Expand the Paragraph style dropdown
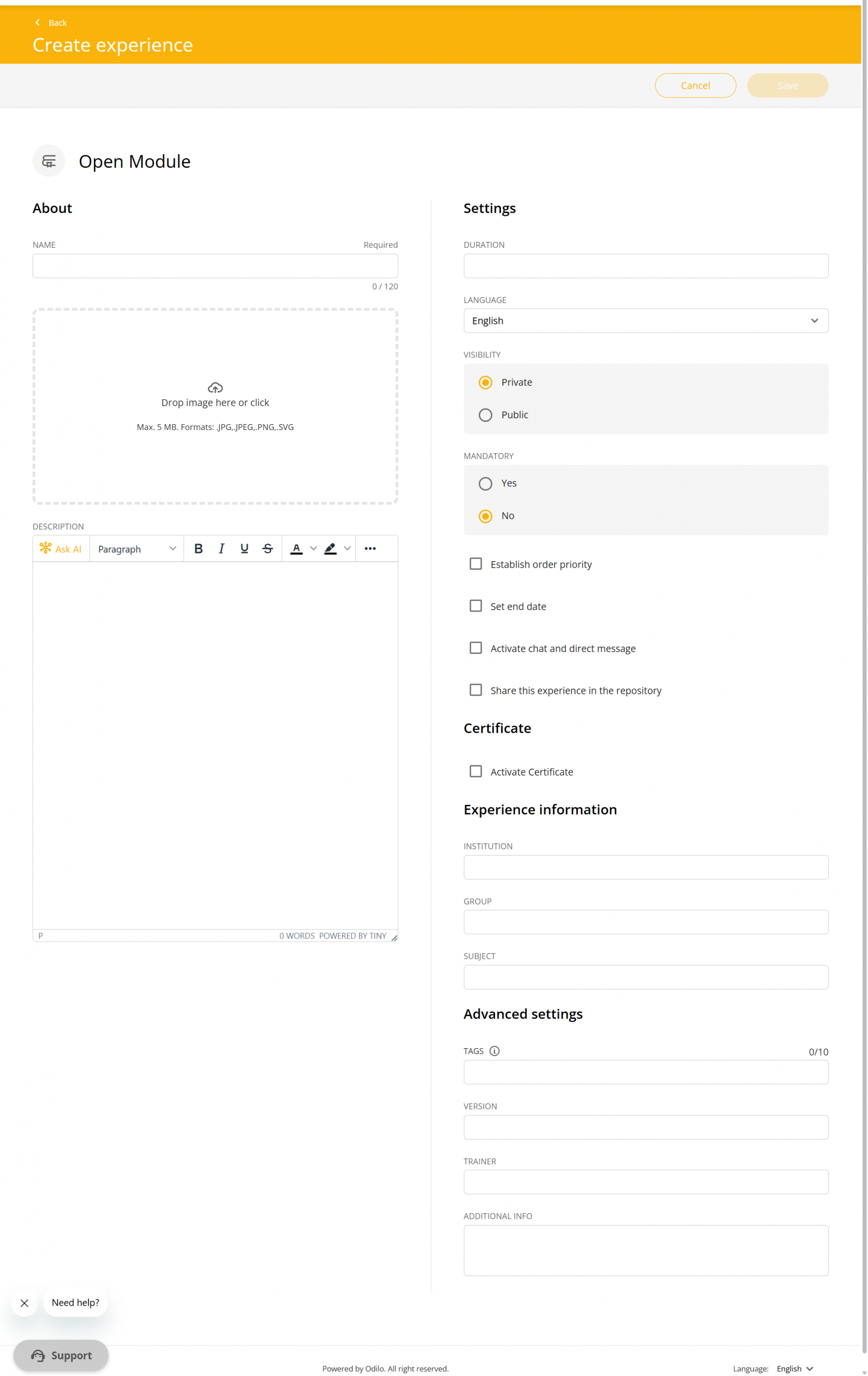This screenshot has width=868, height=1376. click(137, 549)
